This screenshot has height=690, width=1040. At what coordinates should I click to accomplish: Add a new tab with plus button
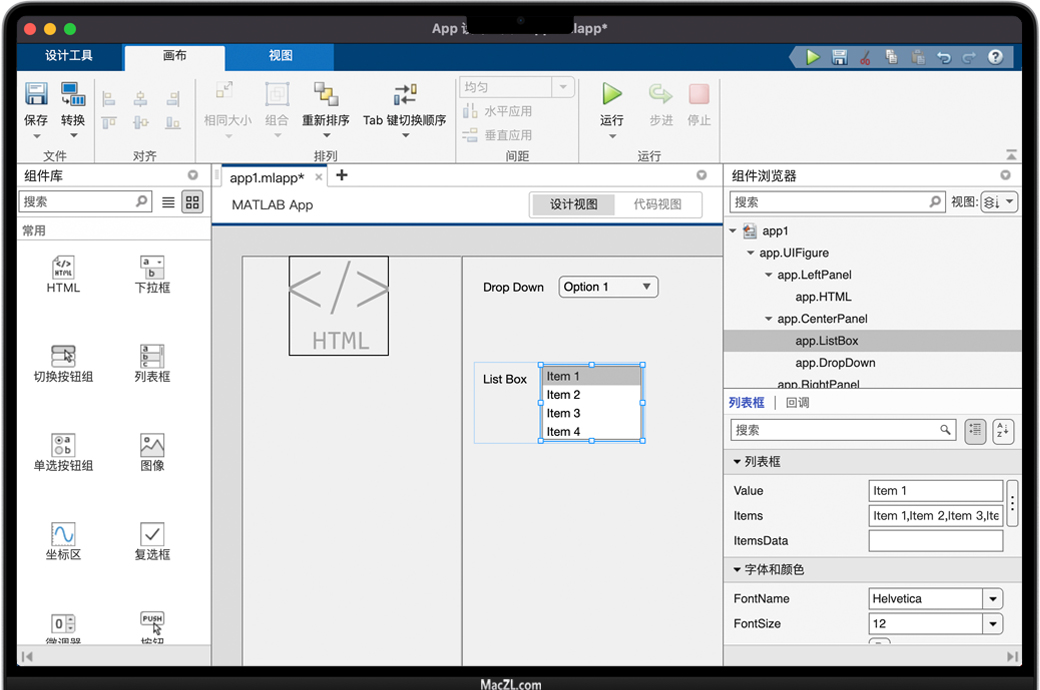tap(341, 176)
